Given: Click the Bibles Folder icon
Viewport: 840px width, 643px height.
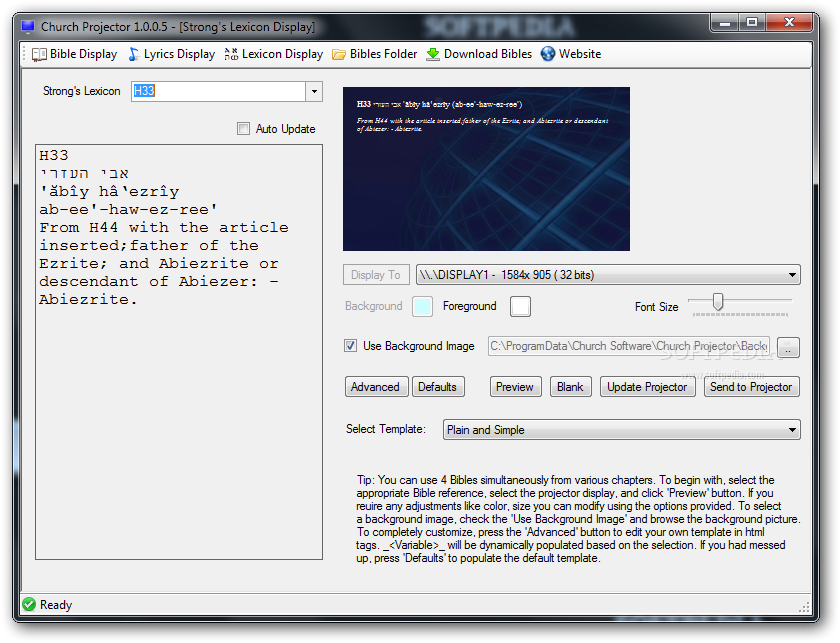Looking at the screenshot, I should click(339, 54).
